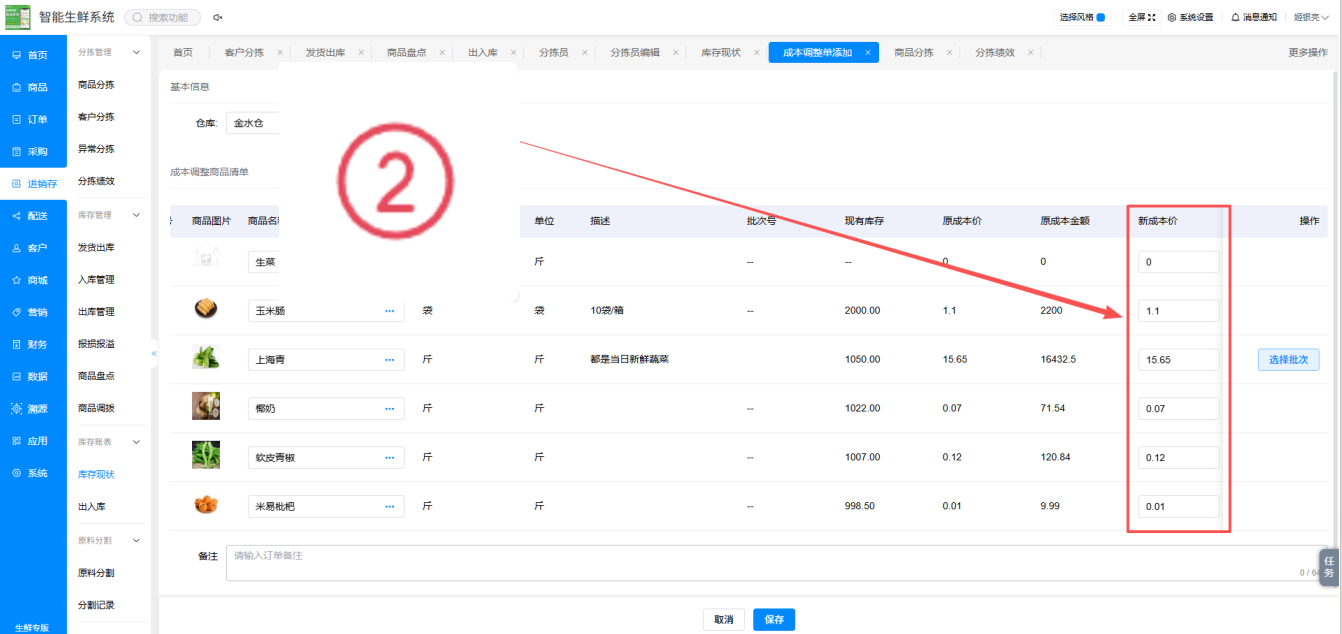This screenshot has width=1342, height=634.
Task: Click the 新成本价 field for 玉米肠
Action: tap(1179, 311)
